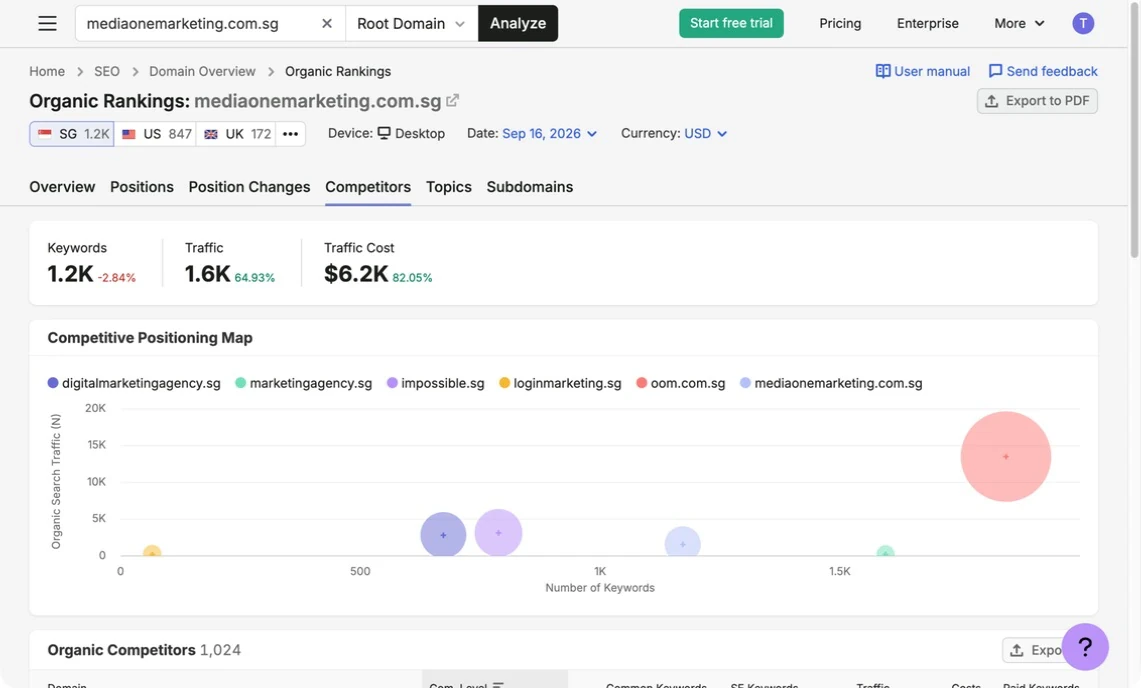
Task: Toggle loginmarketing.sg legend item
Action: pyautogui.click(x=560, y=383)
